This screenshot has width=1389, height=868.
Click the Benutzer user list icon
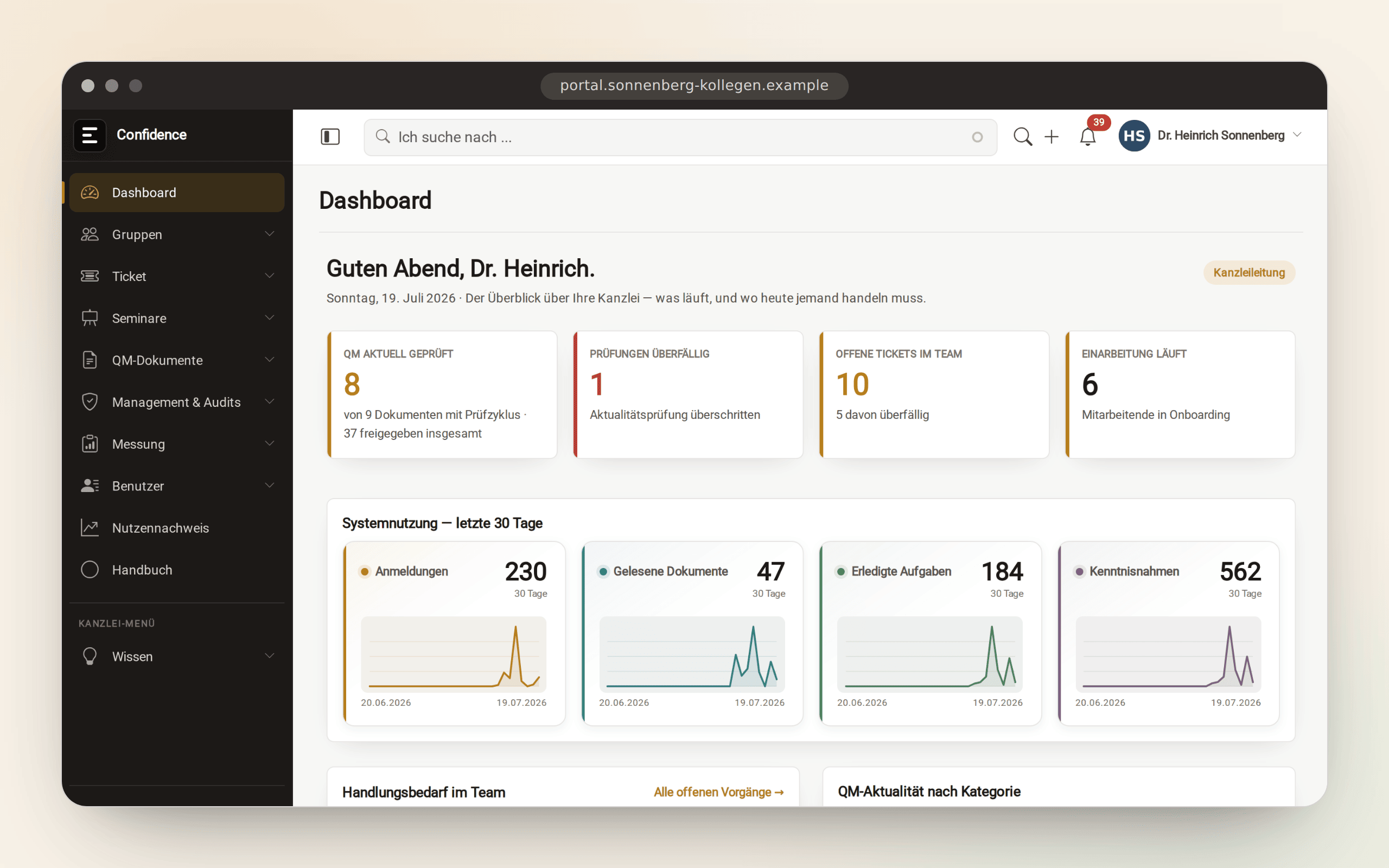pos(90,486)
